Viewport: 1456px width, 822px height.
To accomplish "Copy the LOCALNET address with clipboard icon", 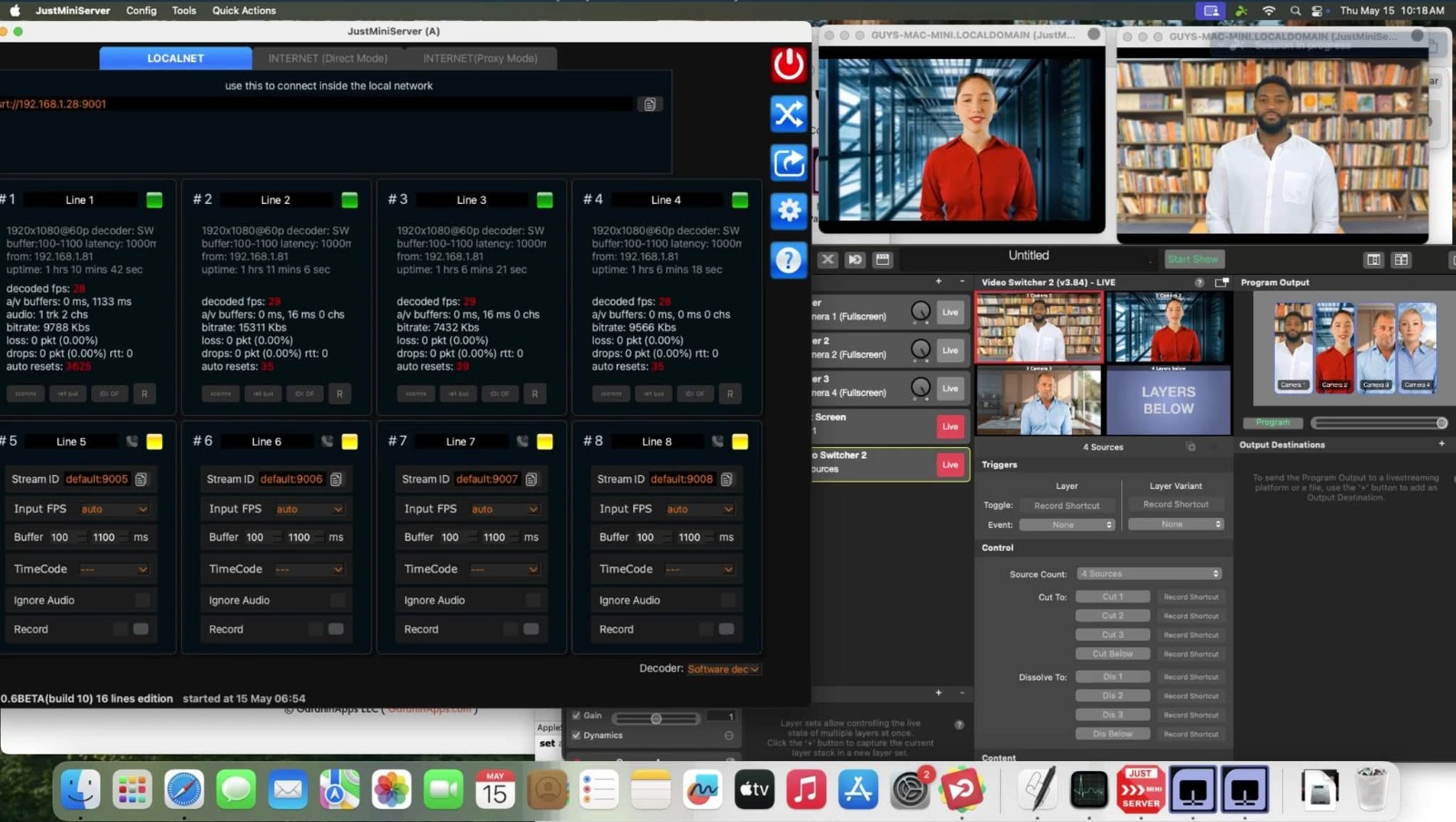I will [x=650, y=105].
